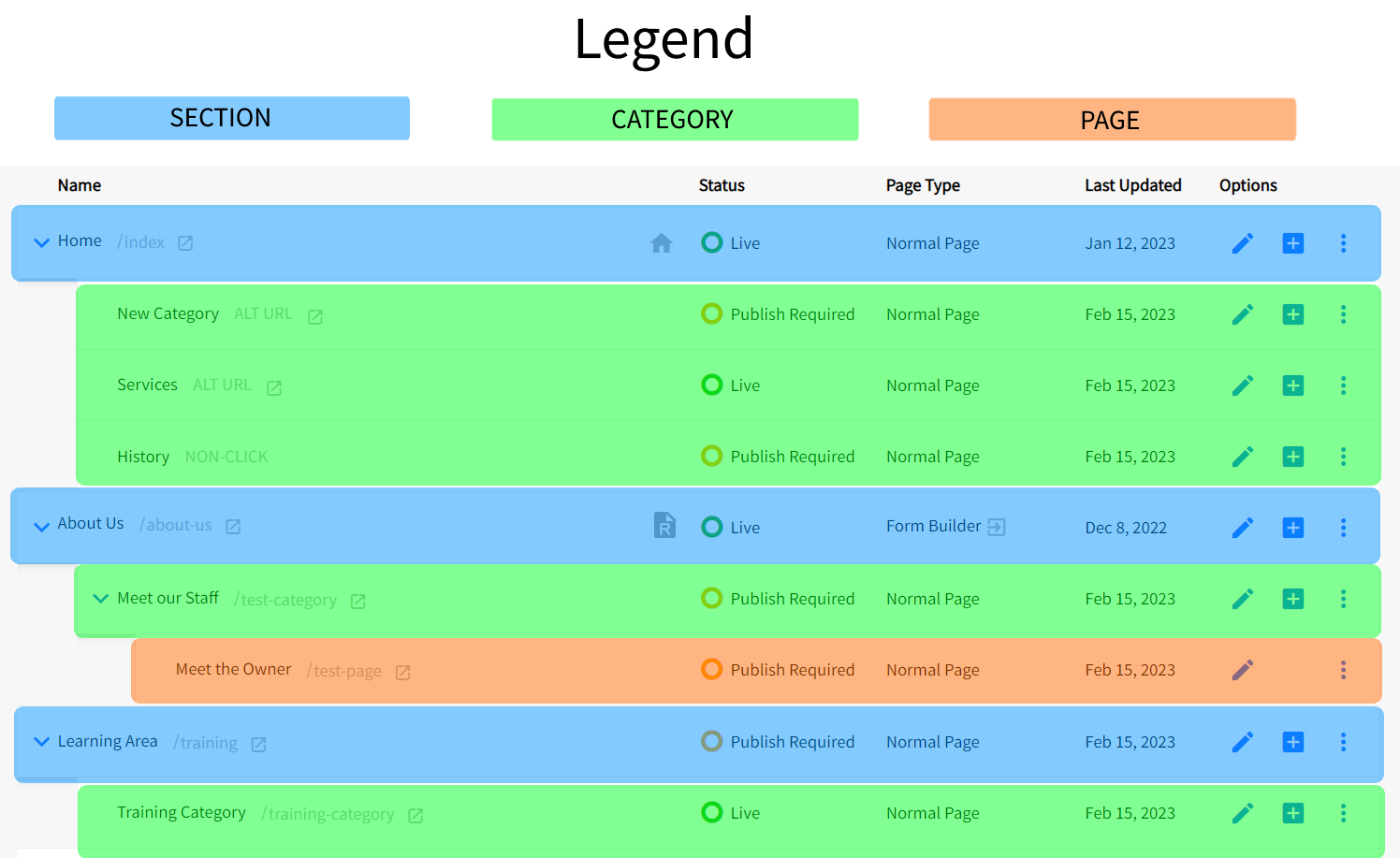Collapse the Home section chevron
Image resolution: width=1400 pixels, height=858 pixels.
pyautogui.click(x=41, y=241)
